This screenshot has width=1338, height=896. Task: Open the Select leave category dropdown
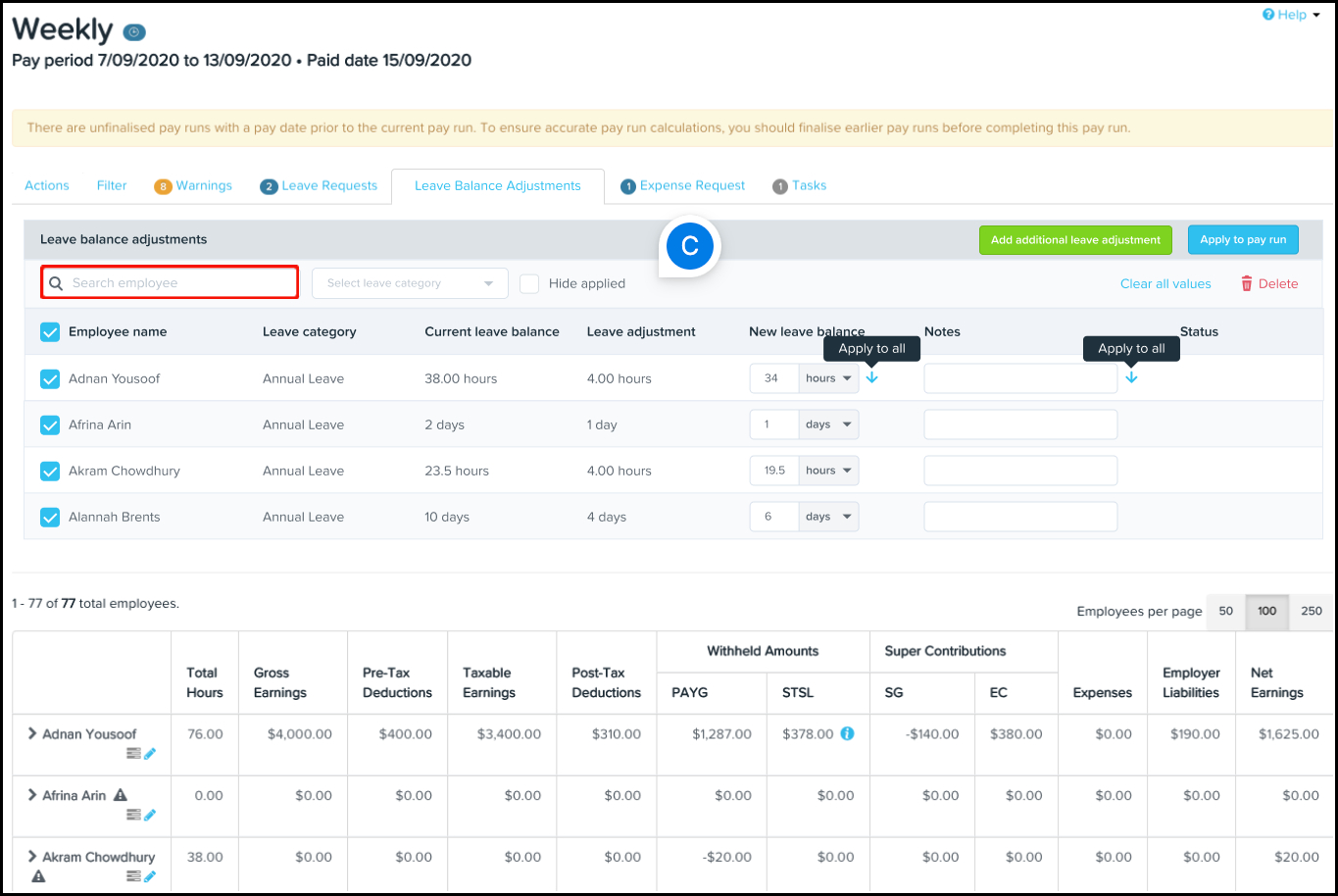(410, 283)
